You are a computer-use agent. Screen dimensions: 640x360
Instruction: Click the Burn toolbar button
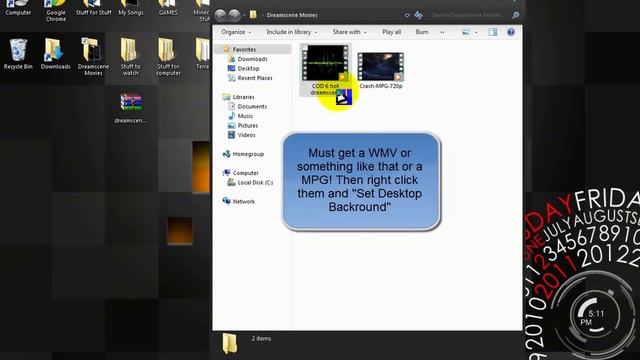422,32
